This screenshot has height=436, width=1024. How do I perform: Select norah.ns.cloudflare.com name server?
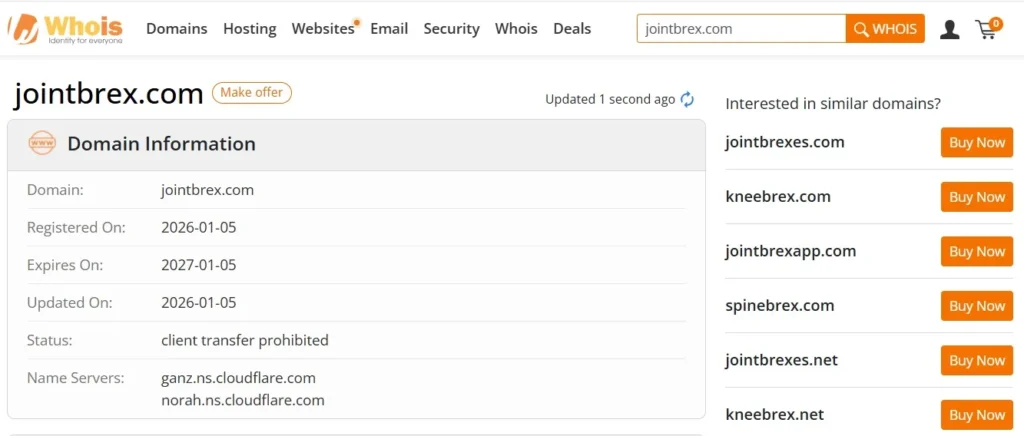coord(242,400)
